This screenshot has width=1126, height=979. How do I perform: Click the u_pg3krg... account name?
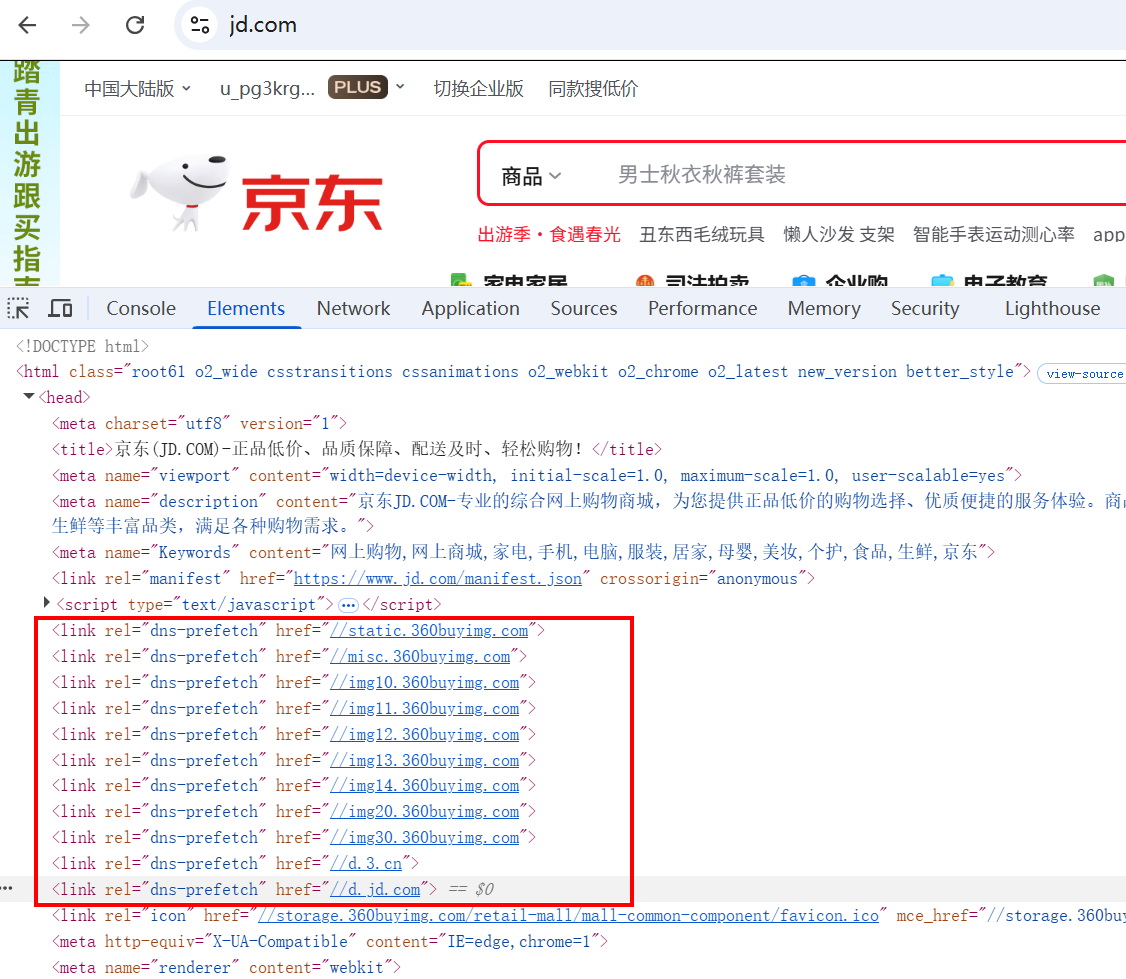(267, 88)
